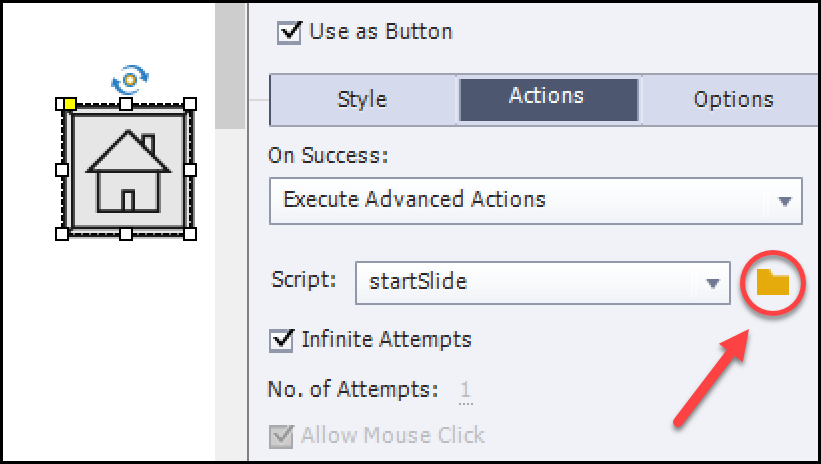Click the bottom-middle resize handle of shape

pyautogui.click(x=126, y=234)
